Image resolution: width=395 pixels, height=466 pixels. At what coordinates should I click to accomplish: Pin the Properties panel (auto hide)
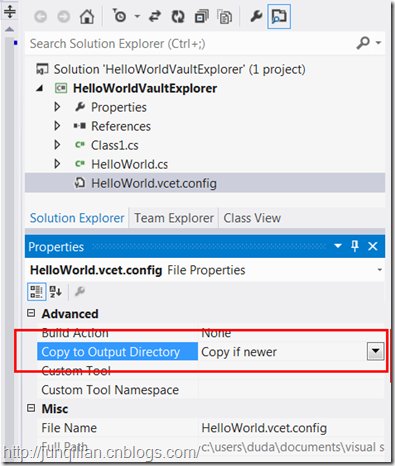coord(355,246)
